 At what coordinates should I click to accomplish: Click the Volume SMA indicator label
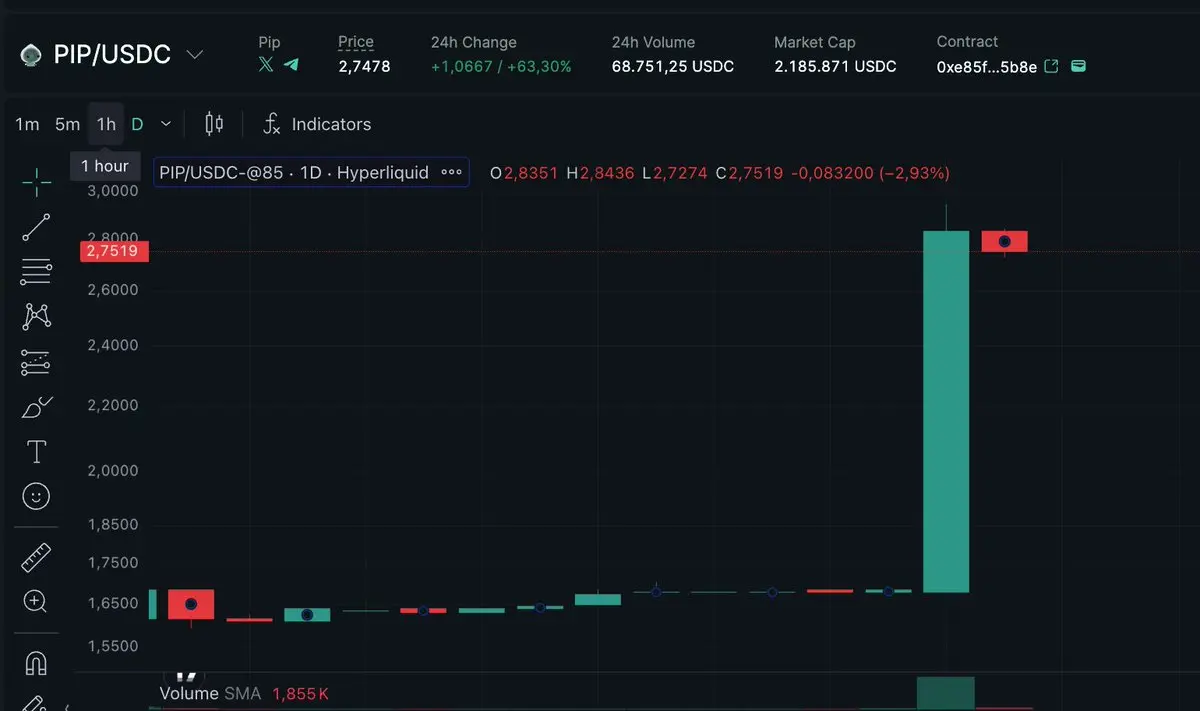[x=210, y=693]
